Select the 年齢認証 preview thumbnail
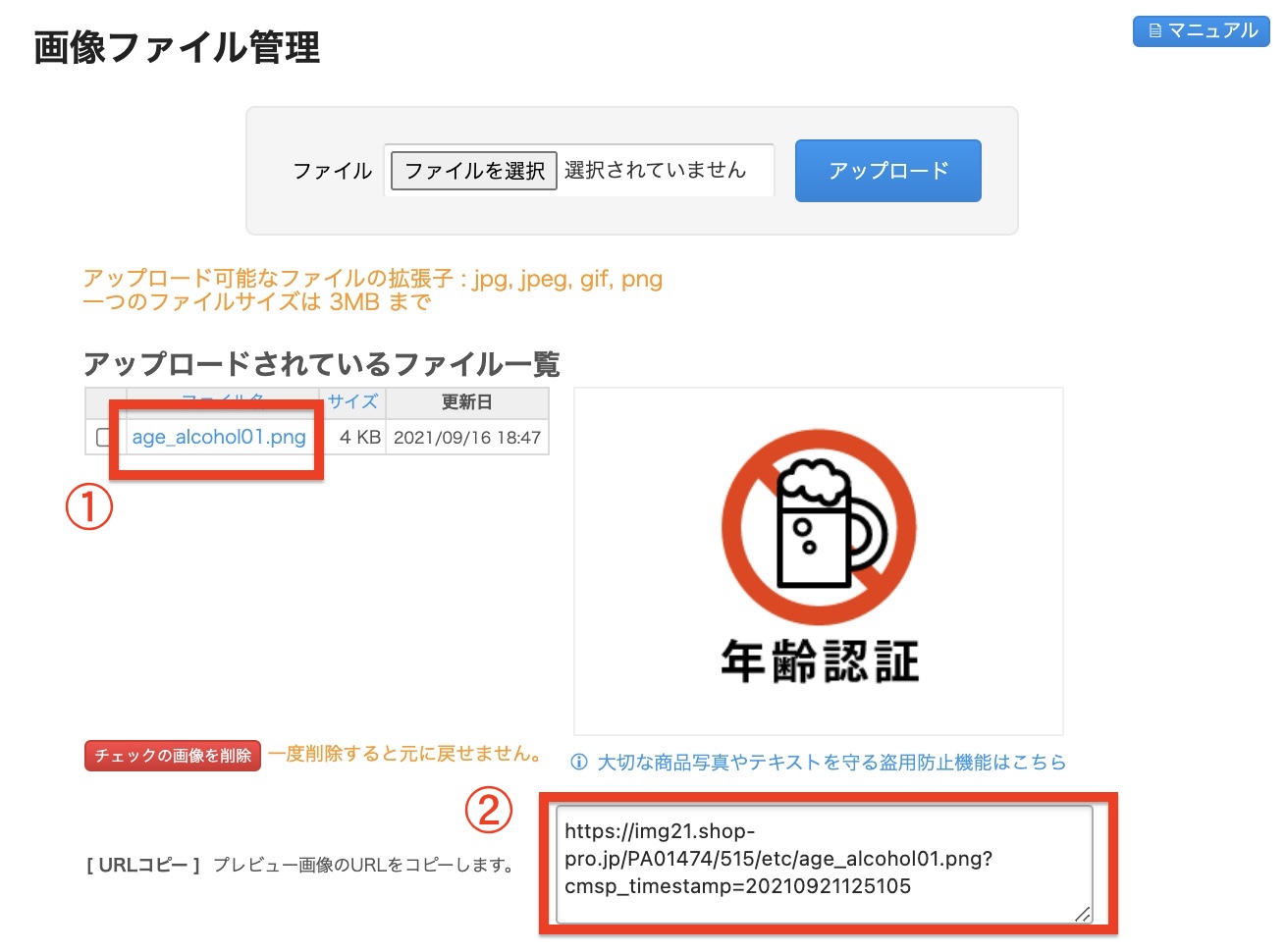The width and height of the screenshot is (1286, 952). coord(818,559)
